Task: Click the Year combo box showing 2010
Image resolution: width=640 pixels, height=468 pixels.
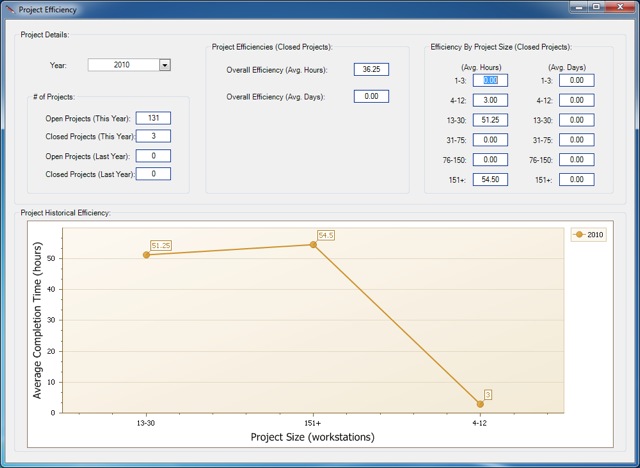Action: pos(123,65)
